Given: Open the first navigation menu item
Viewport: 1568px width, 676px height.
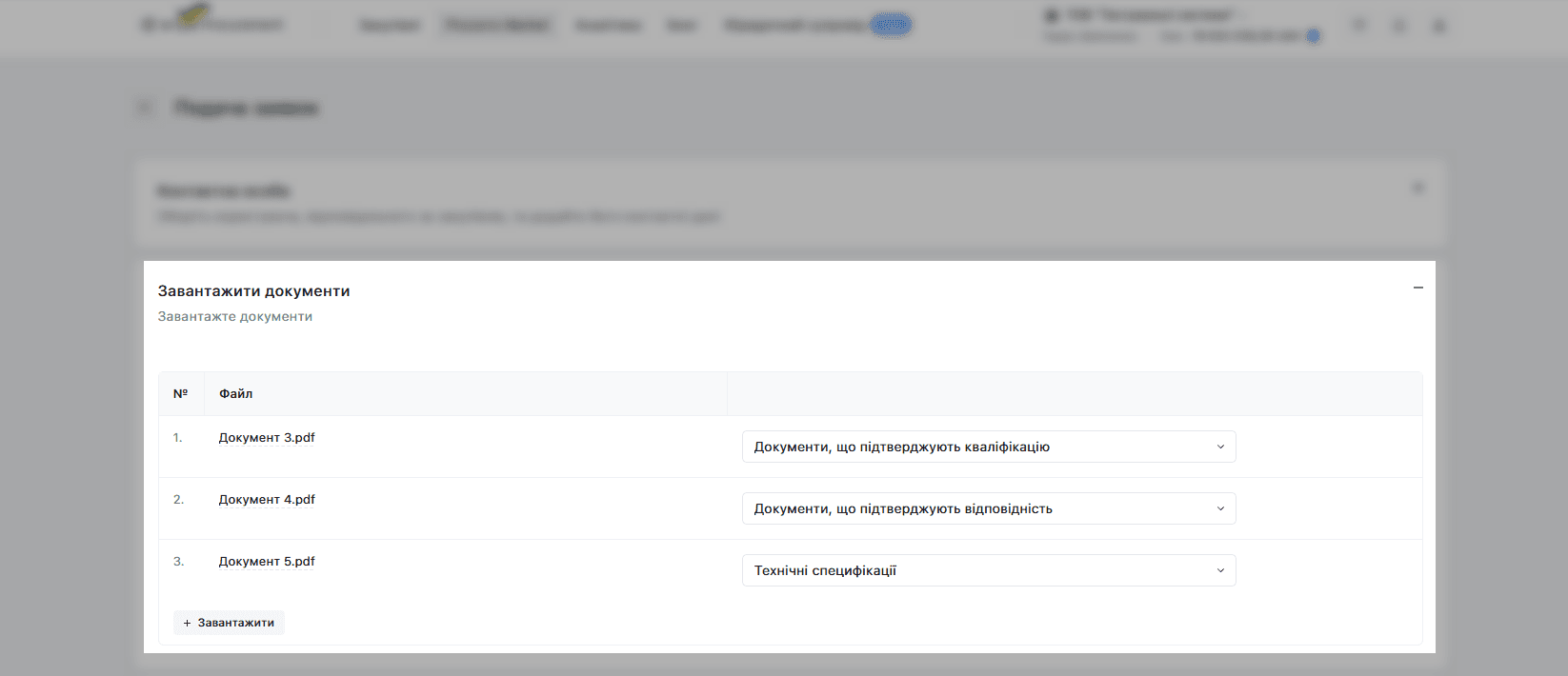Looking at the screenshot, I should pyautogui.click(x=390, y=25).
